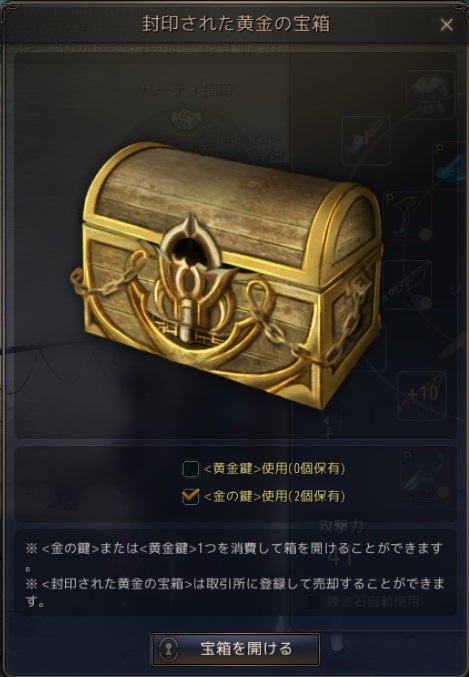Enable the <黄金鍵>使用 checkbox
This screenshot has height=677, width=469.
tap(190, 469)
